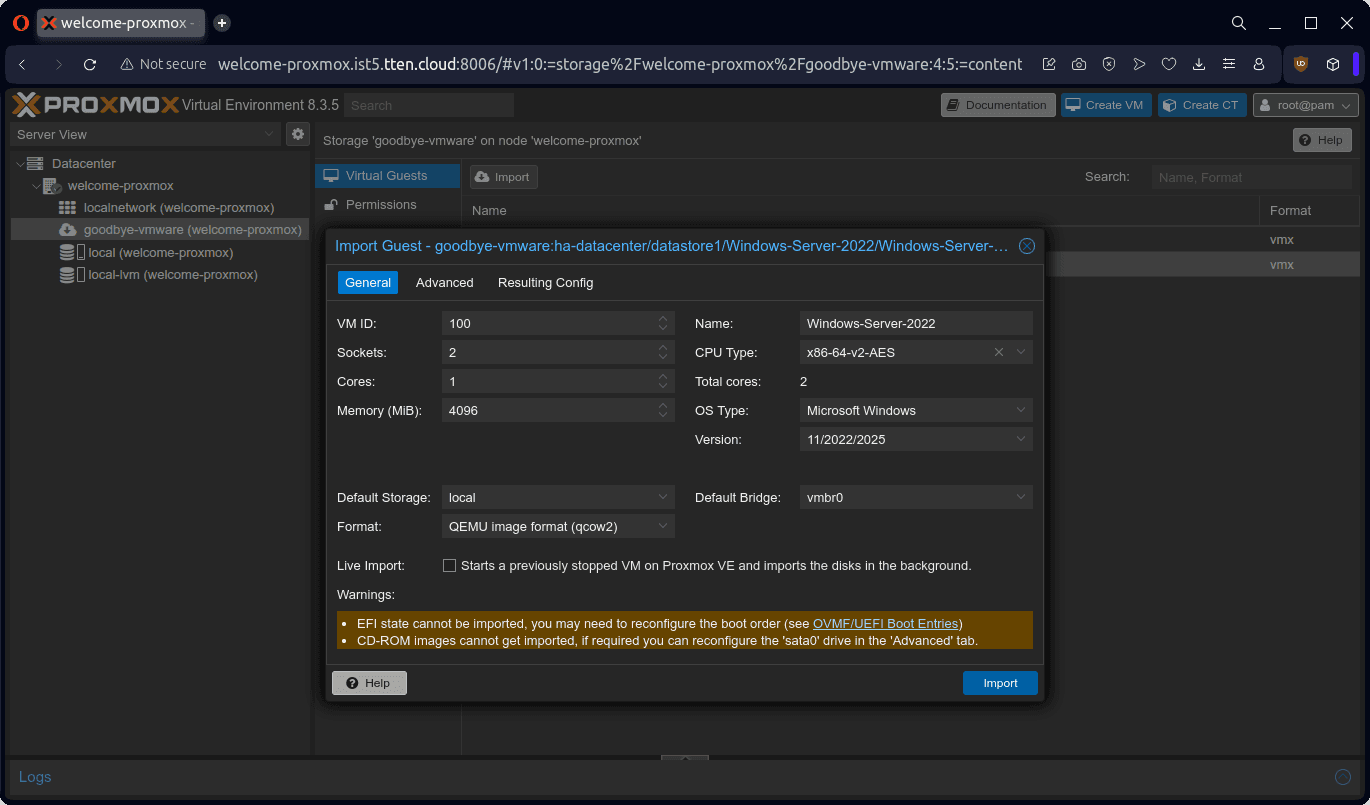Screen dimensions: 1370x805
Task: Click the browser reload page icon
Action: 90,64
